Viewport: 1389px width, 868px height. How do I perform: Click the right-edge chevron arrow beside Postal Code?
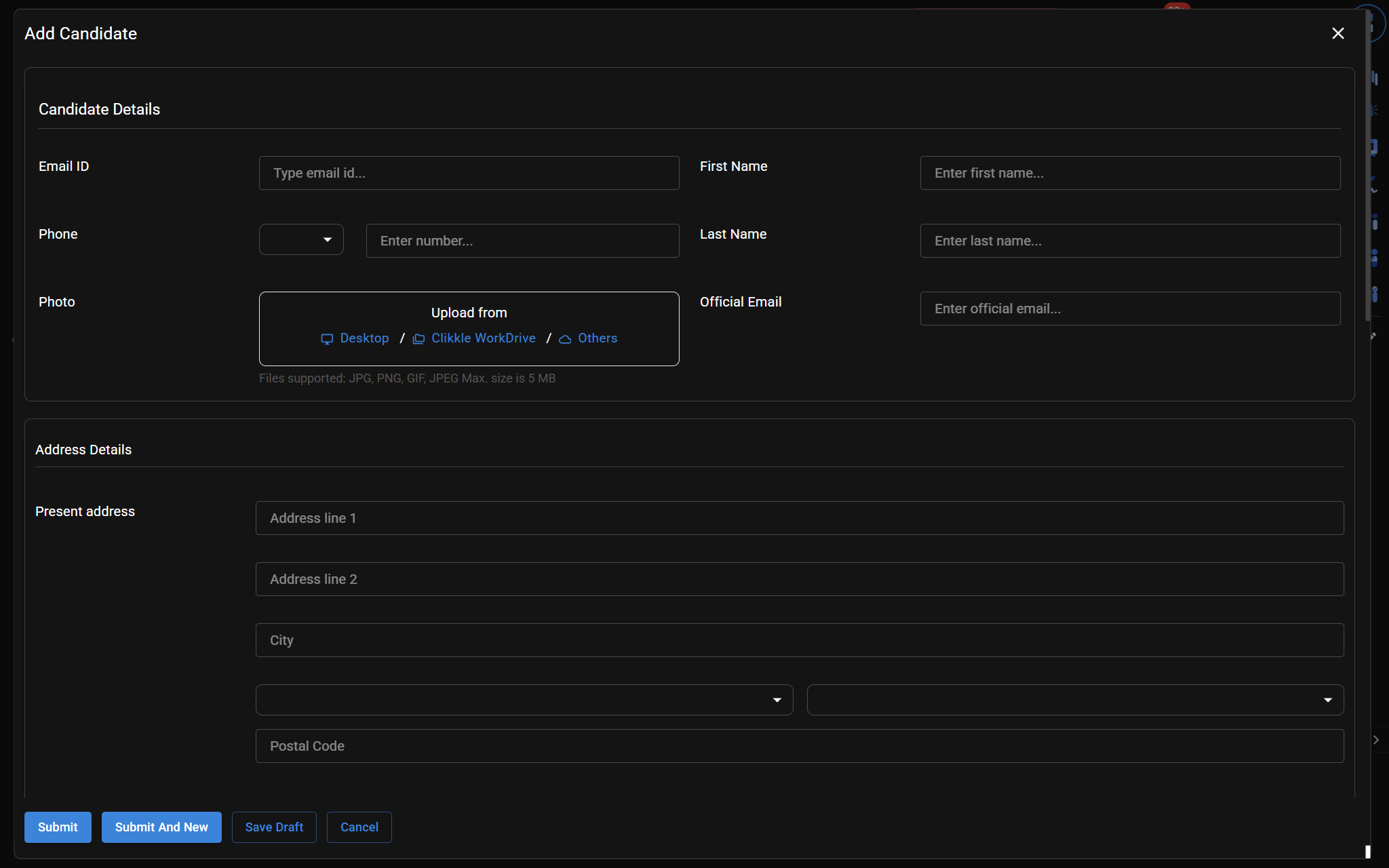1376,740
